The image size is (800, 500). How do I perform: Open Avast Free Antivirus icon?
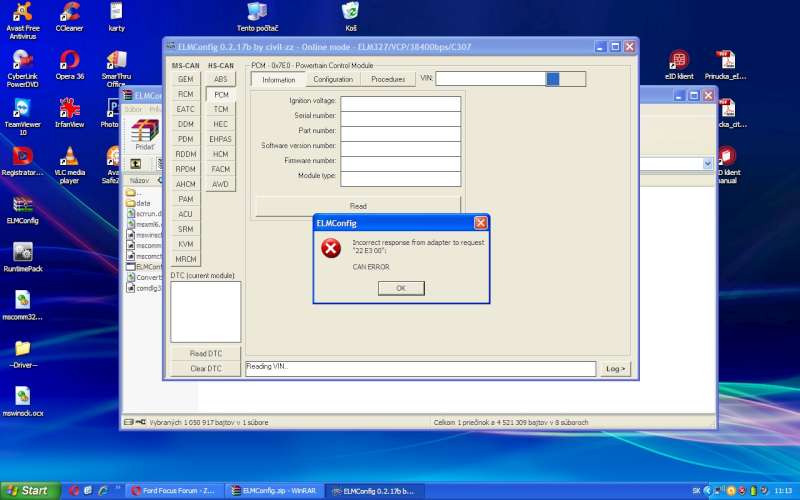pyautogui.click(x=22, y=13)
